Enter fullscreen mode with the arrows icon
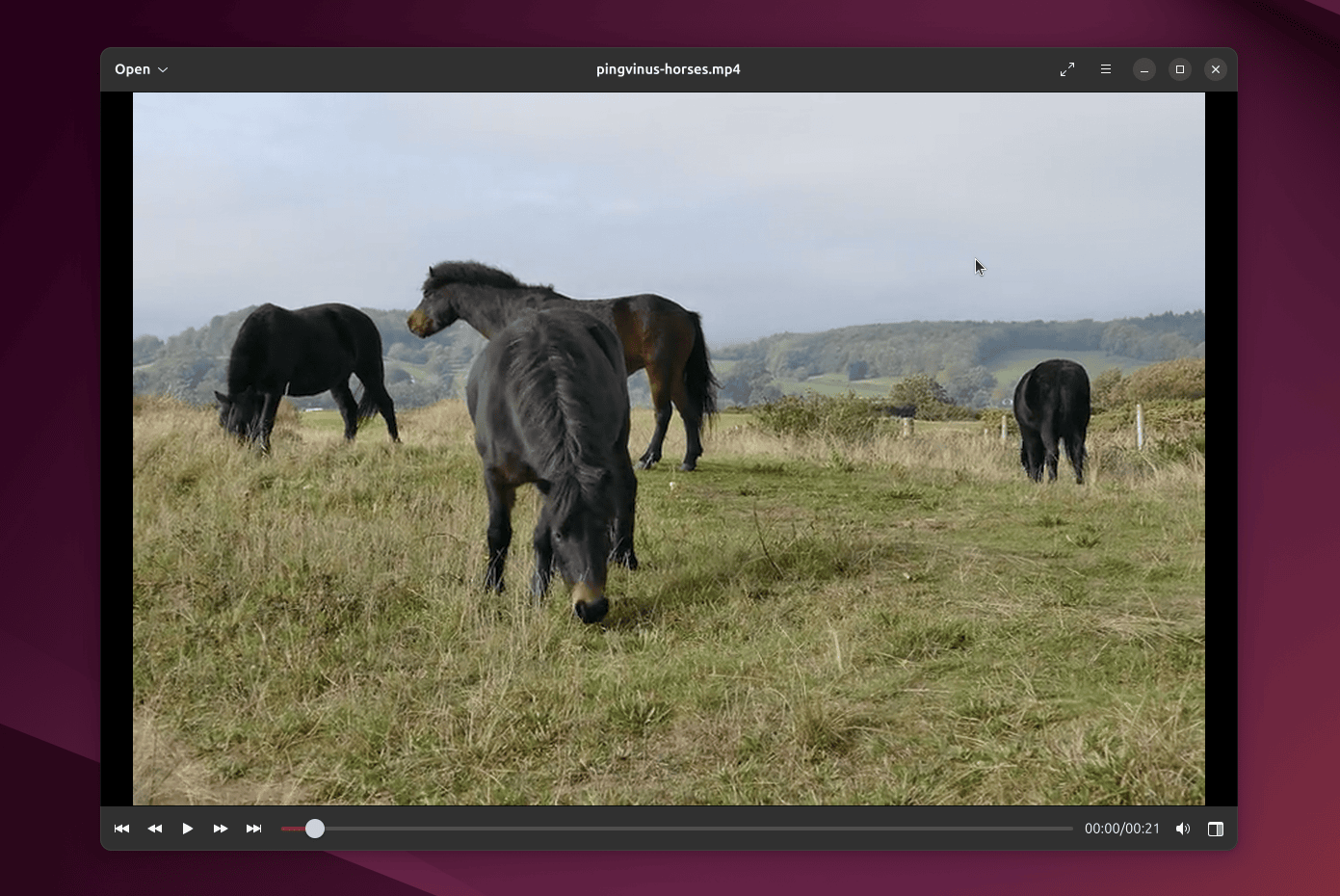 pyautogui.click(x=1067, y=69)
